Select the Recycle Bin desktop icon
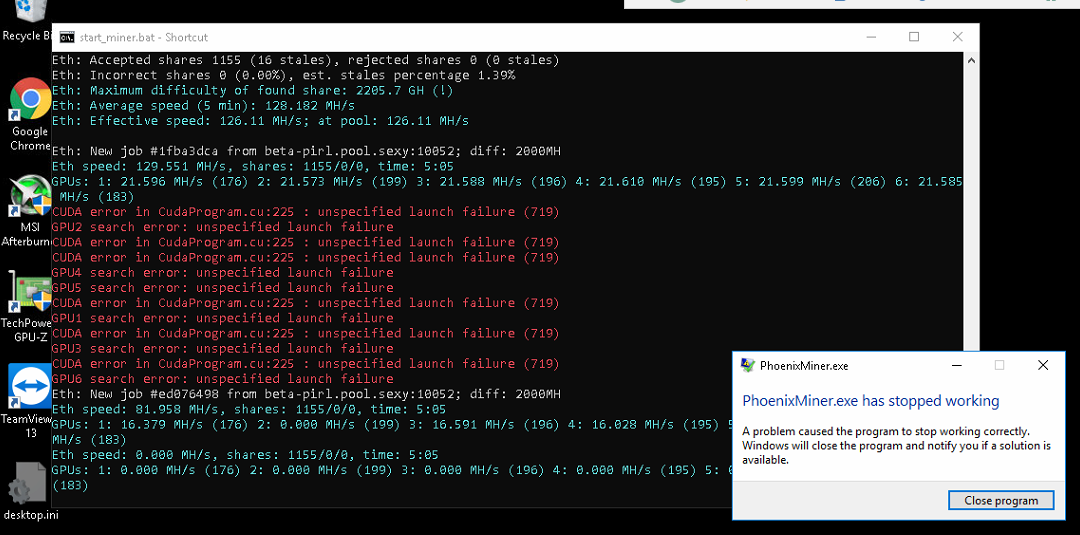The height and width of the screenshot is (535, 1080). (28, 21)
